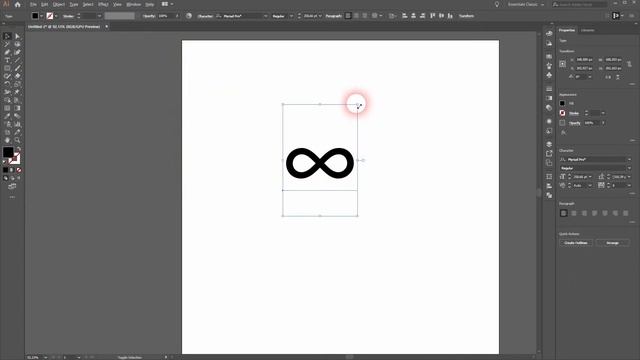Screen dimensions: 640x360
Task: Toggle align left paragraph button in control bar
Action: pos(348,16)
